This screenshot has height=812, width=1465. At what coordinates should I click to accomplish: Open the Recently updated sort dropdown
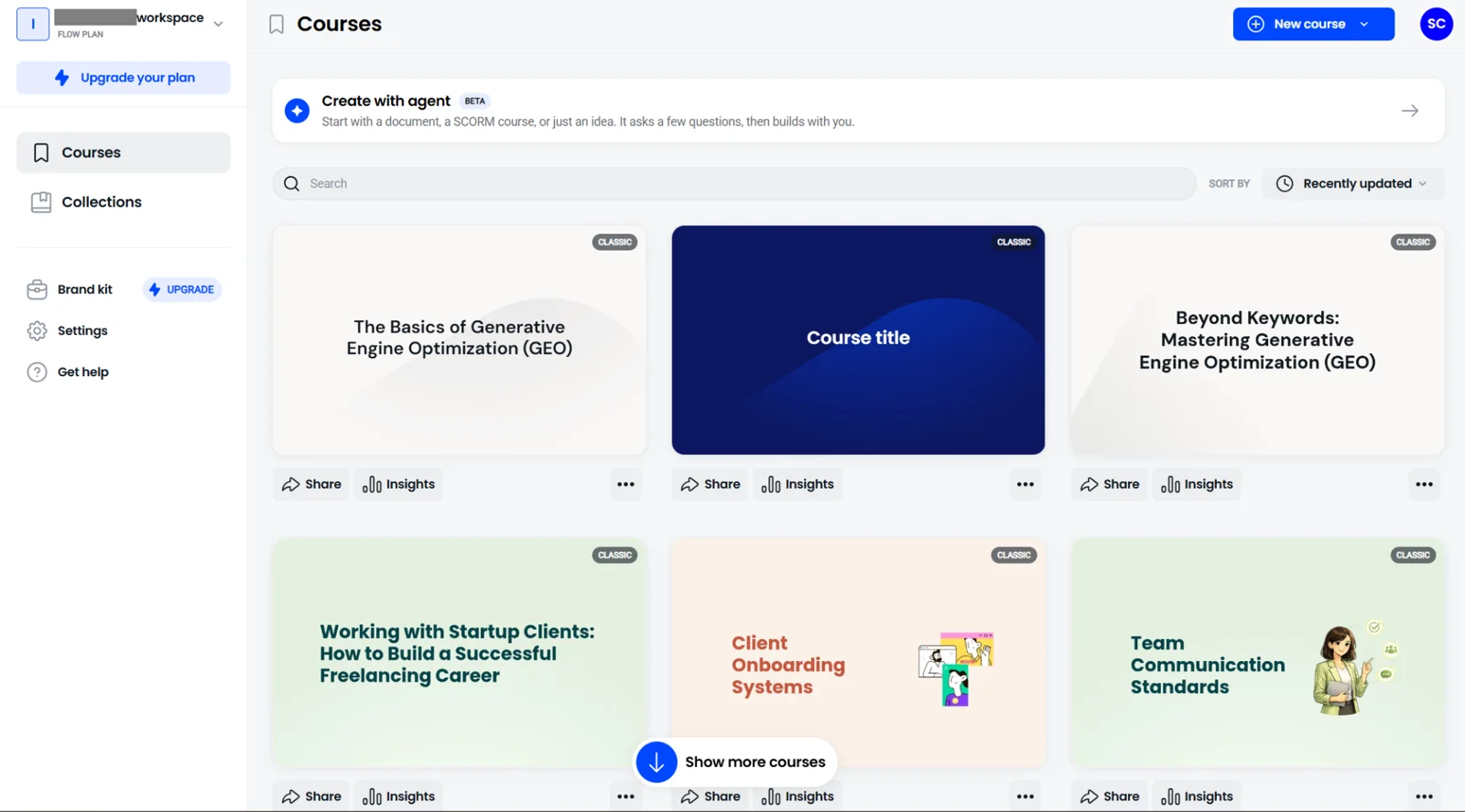coord(1353,184)
